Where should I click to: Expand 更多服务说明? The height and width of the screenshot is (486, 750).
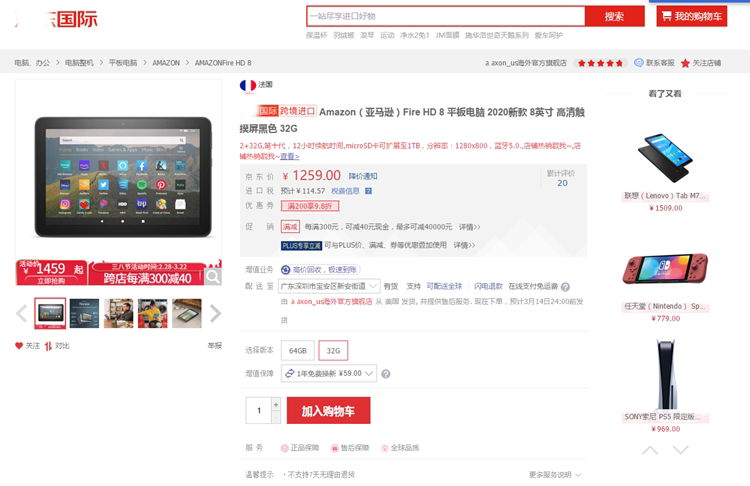[555, 475]
